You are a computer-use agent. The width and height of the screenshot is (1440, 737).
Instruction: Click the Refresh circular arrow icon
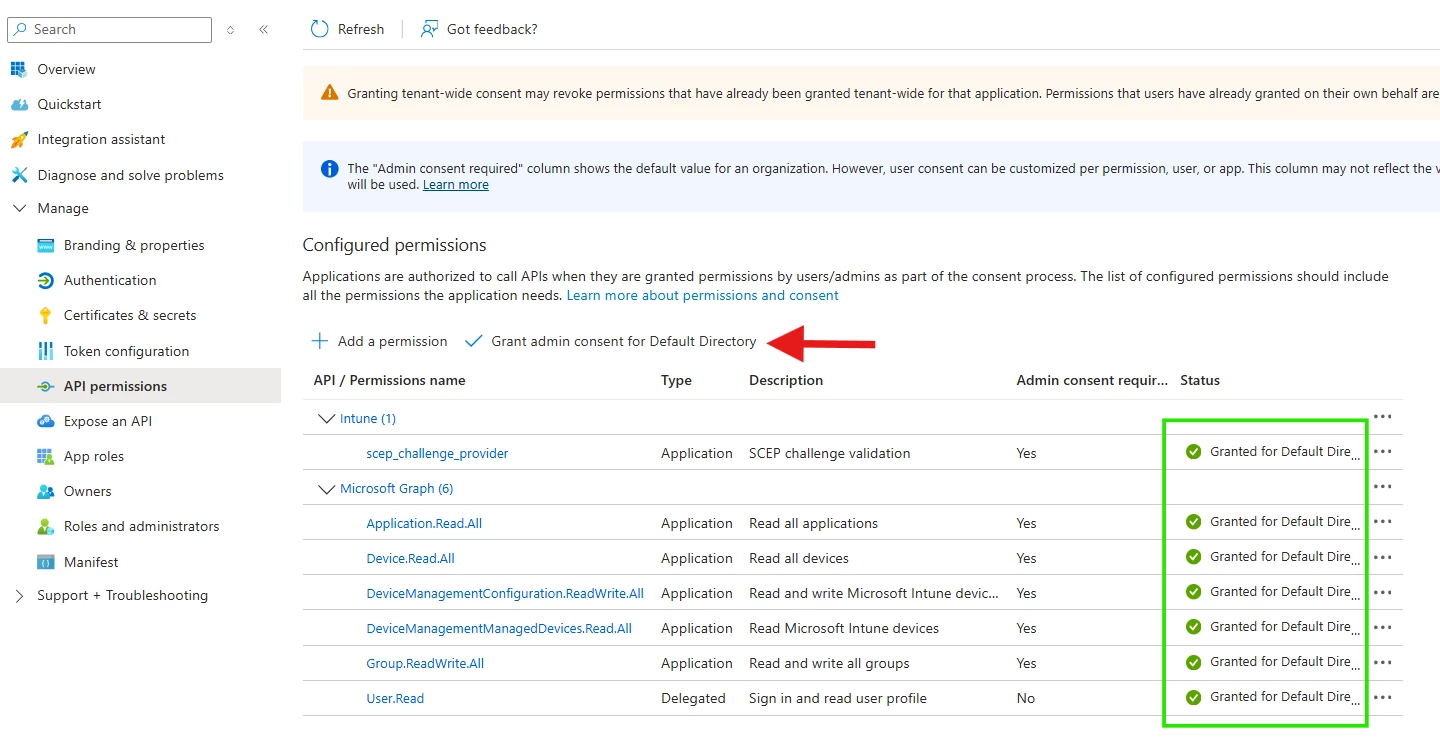[x=319, y=29]
